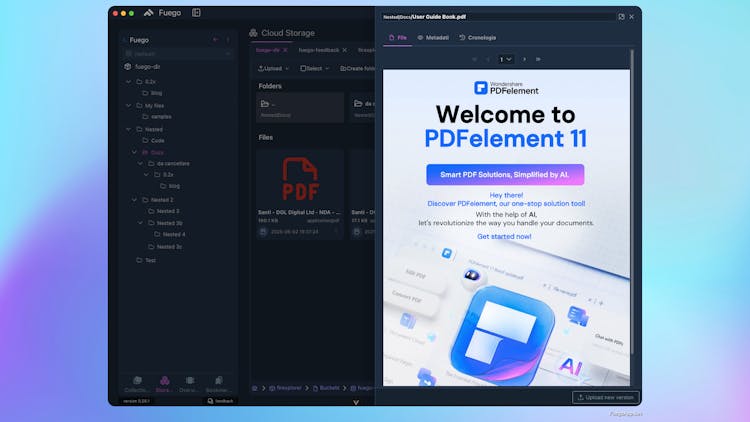Collapse the Nested 3b folder
Viewport: 750px width, 422px height.
click(140, 223)
